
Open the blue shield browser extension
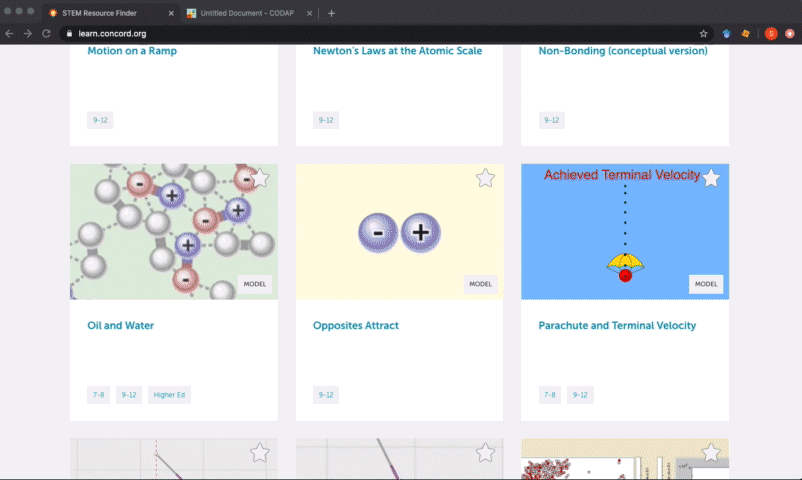(726, 34)
